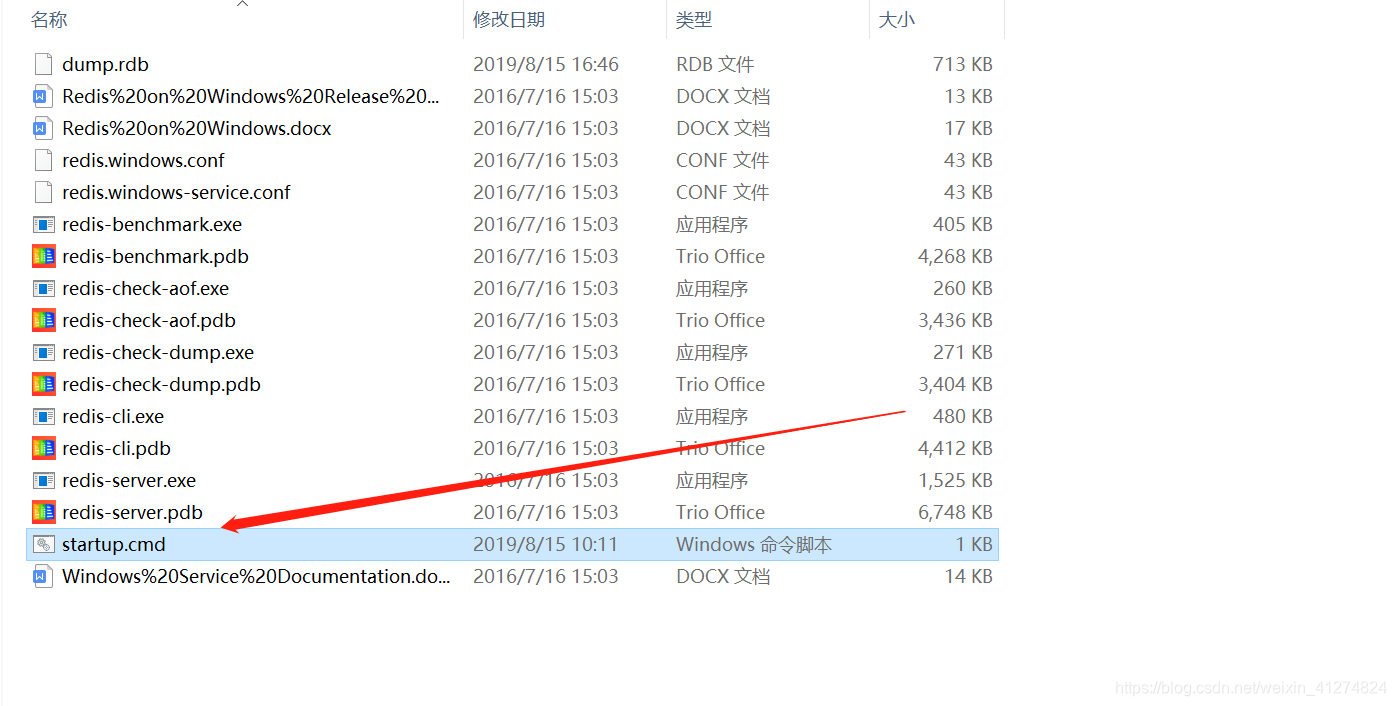
Task: Select the Redis%20on%20Windows.docx file name
Action: [x=197, y=129]
